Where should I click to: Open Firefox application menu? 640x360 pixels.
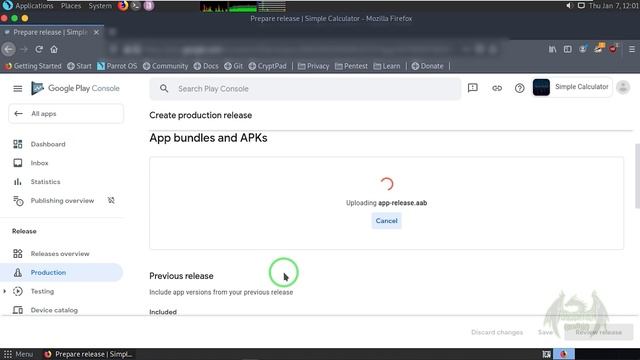click(x=631, y=49)
